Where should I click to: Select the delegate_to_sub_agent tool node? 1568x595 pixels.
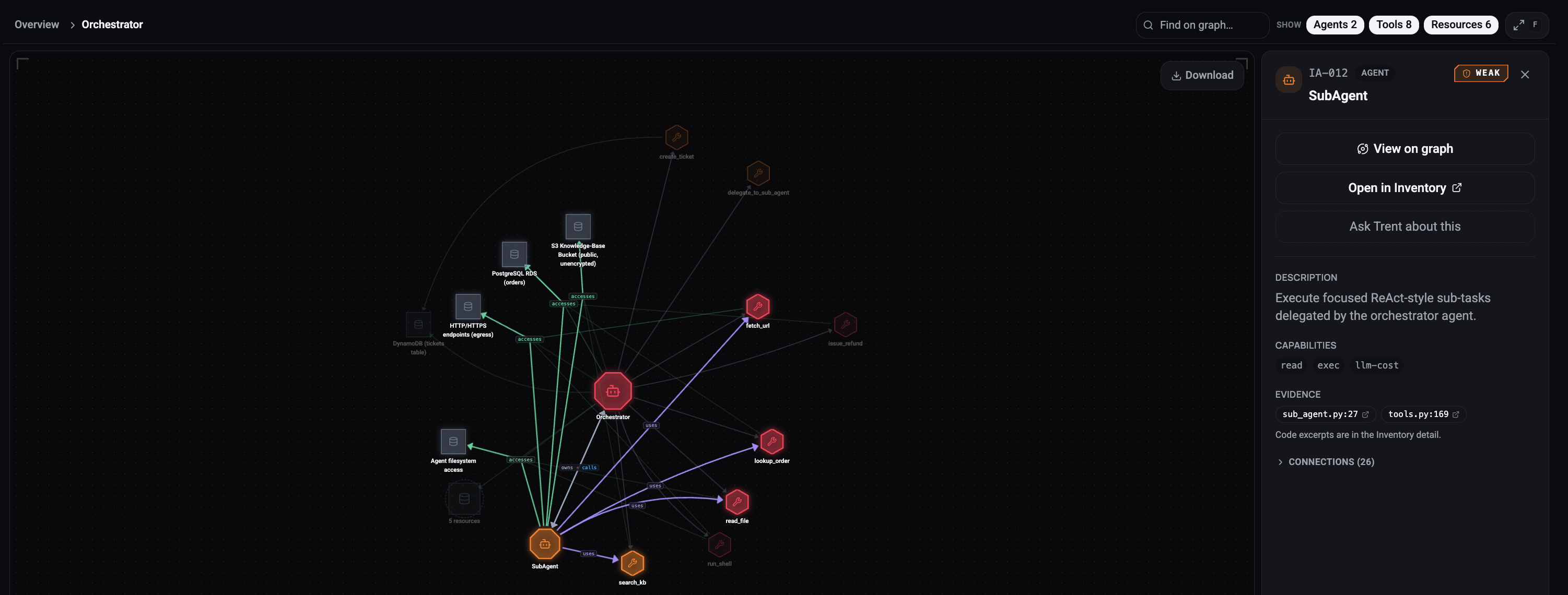pos(758,173)
